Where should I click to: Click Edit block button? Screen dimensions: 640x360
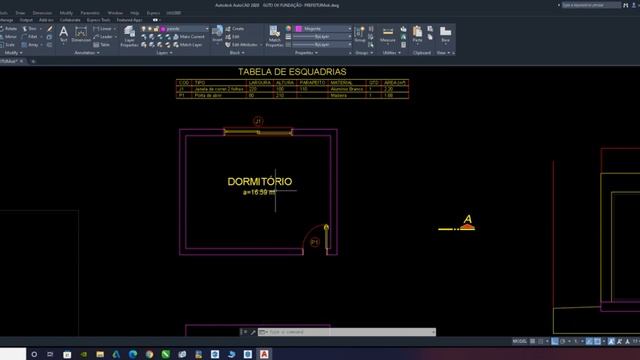pos(233,37)
